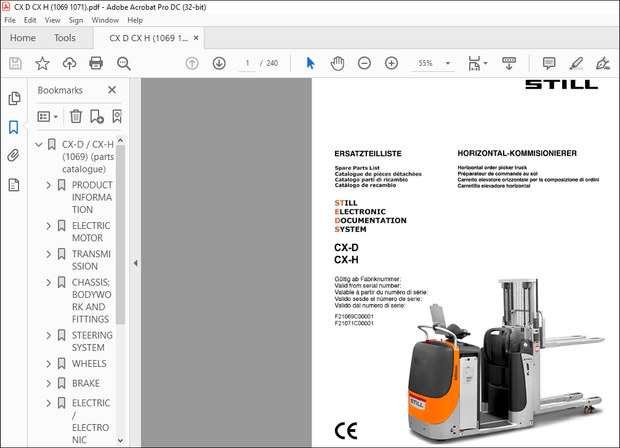This screenshot has width=620, height=448.
Task: Click the scrolling mode keyboard icon
Action: (x=509, y=63)
